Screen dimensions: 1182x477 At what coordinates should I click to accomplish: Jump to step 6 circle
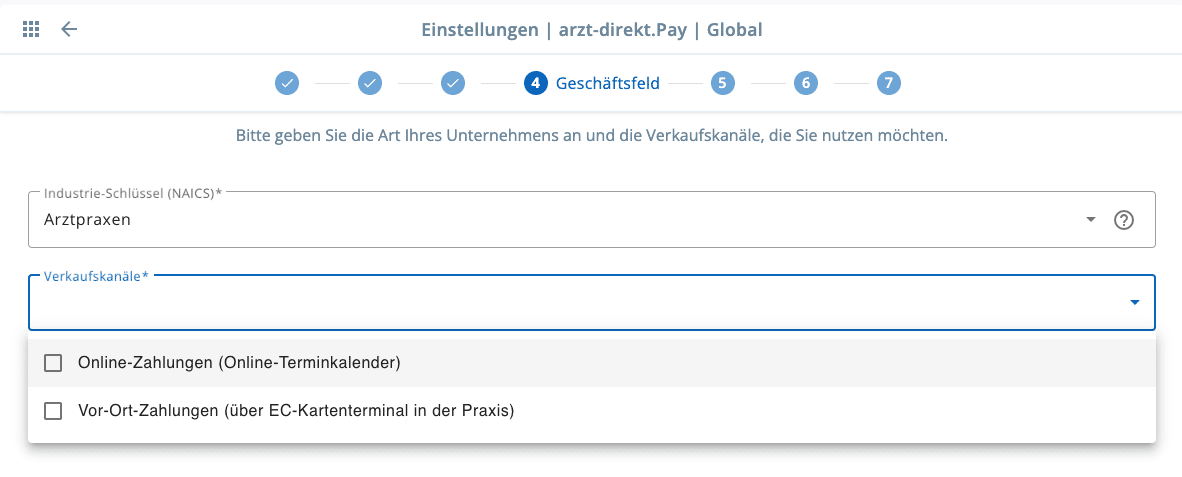click(x=805, y=83)
